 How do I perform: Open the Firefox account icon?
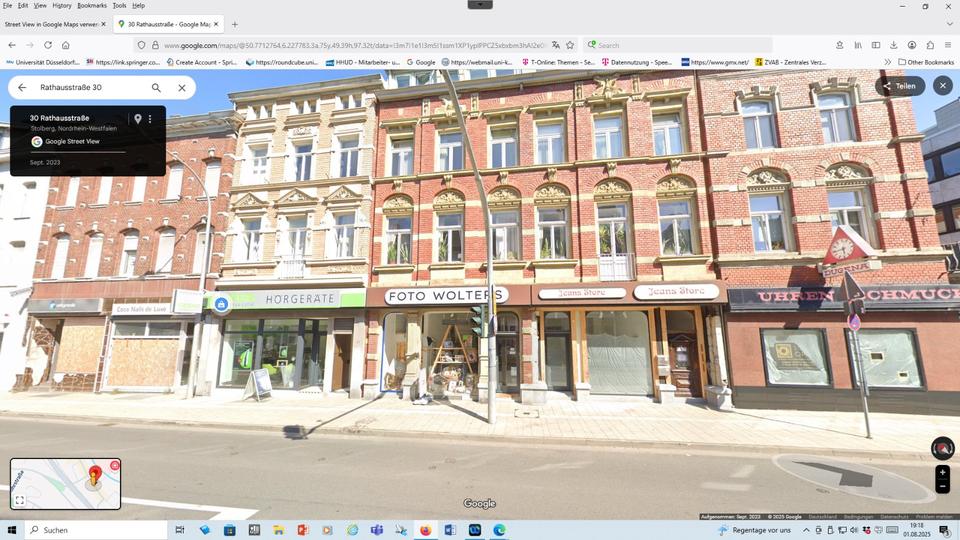[x=912, y=45]
